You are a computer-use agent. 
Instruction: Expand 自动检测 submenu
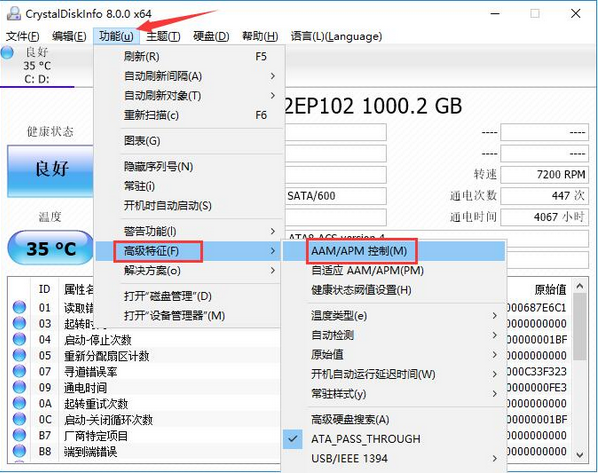(394, 335)
